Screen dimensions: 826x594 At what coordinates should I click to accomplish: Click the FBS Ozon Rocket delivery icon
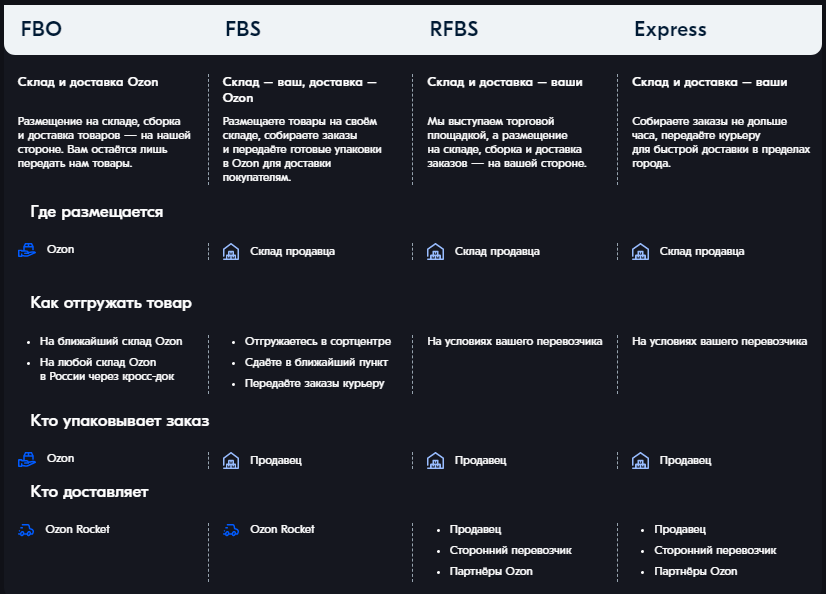pos(231,530)
